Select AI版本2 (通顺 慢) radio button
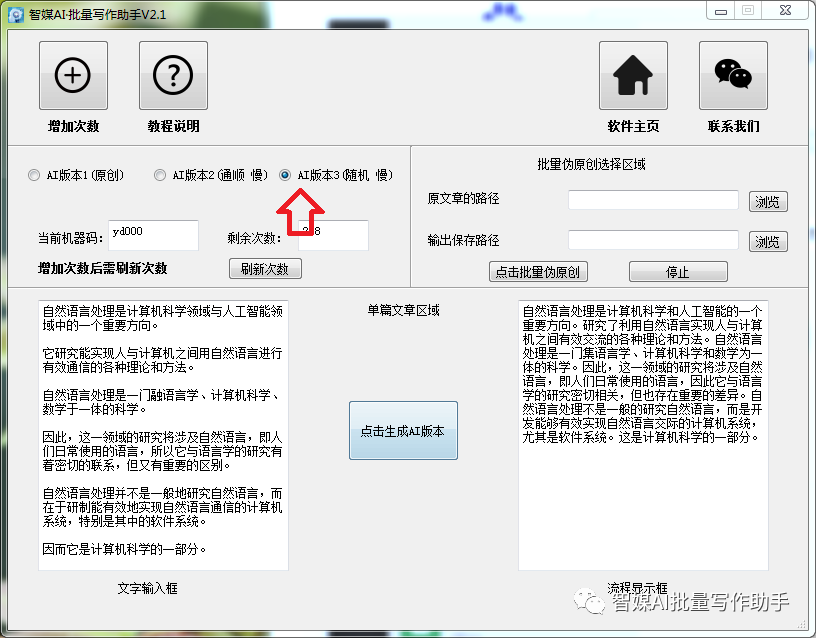This screenshot has height=638, width=816. tap(160, 175)
